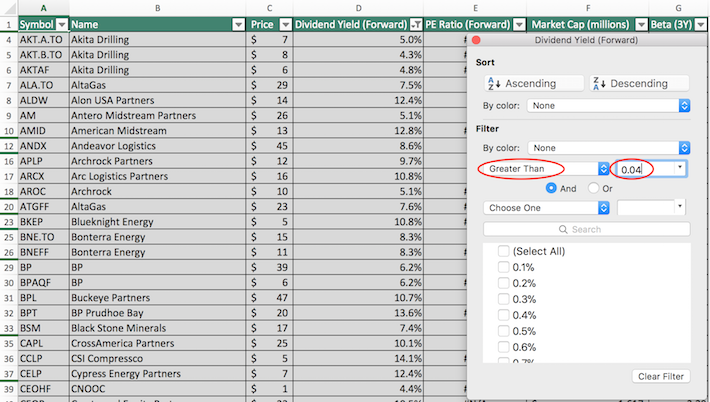Viewport: 710px width, 402px height.
Task: Tick the 0.5% checkbox
Action: [504, 331]
